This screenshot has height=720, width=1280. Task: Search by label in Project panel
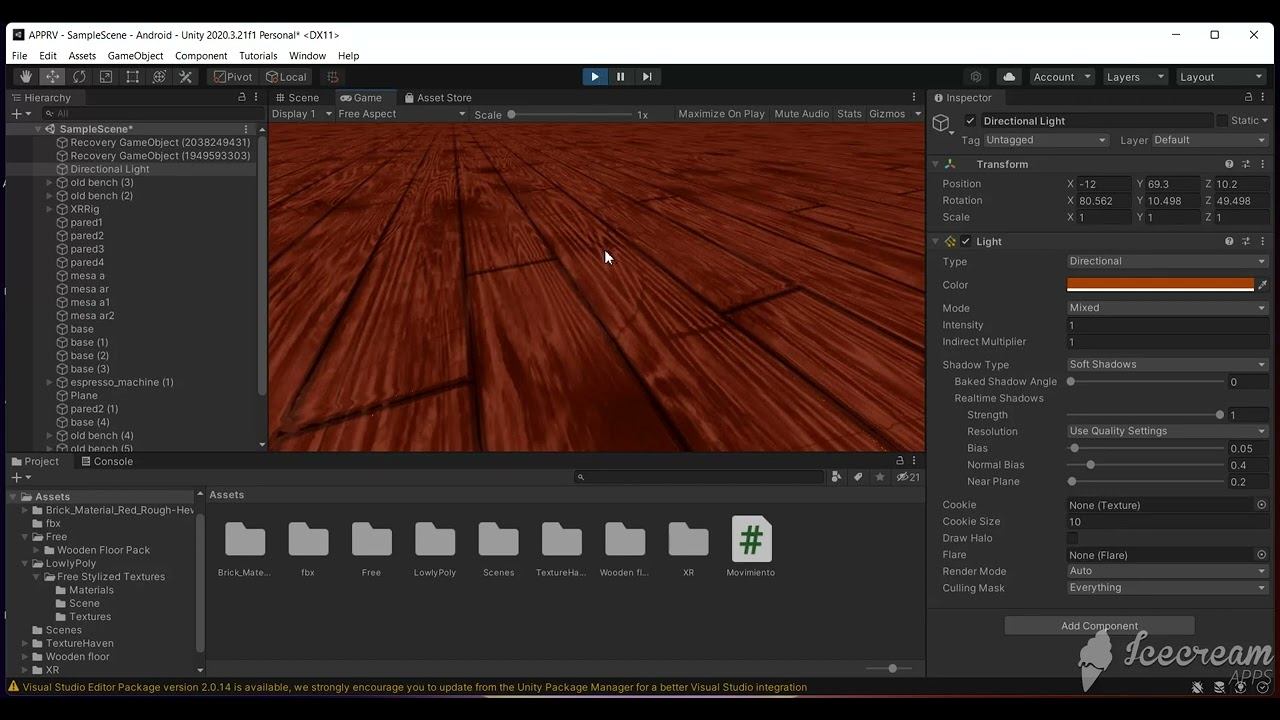[x=858, y=477]
